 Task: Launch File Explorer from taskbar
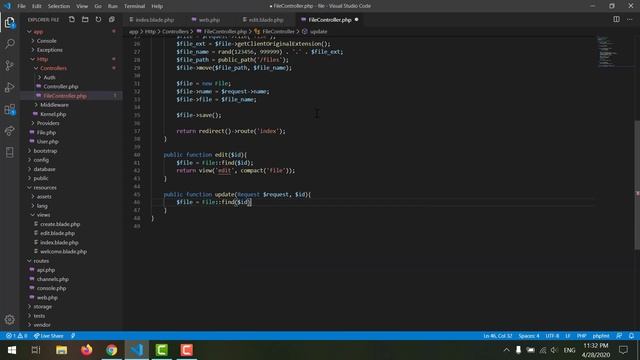(62, 350)
